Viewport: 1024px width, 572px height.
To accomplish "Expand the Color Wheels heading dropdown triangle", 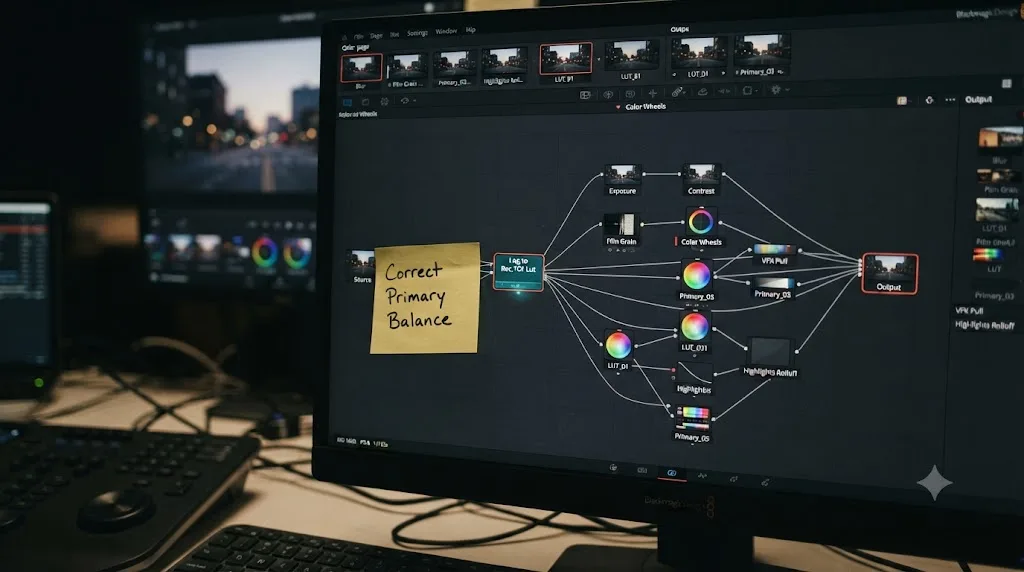I will click(x=618, y=107).
